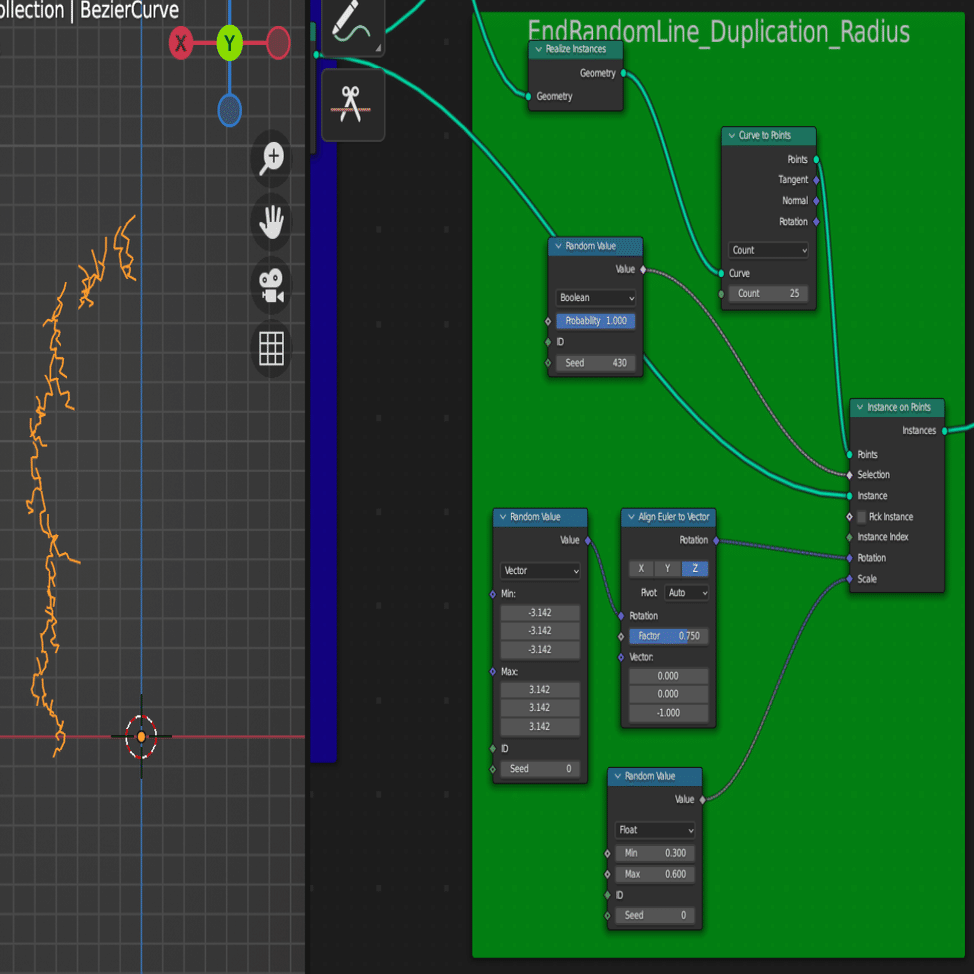The height and width of the screenshot is (974, 974).
Task: Click the Min 0.300 field
Action: pos(655,853)
